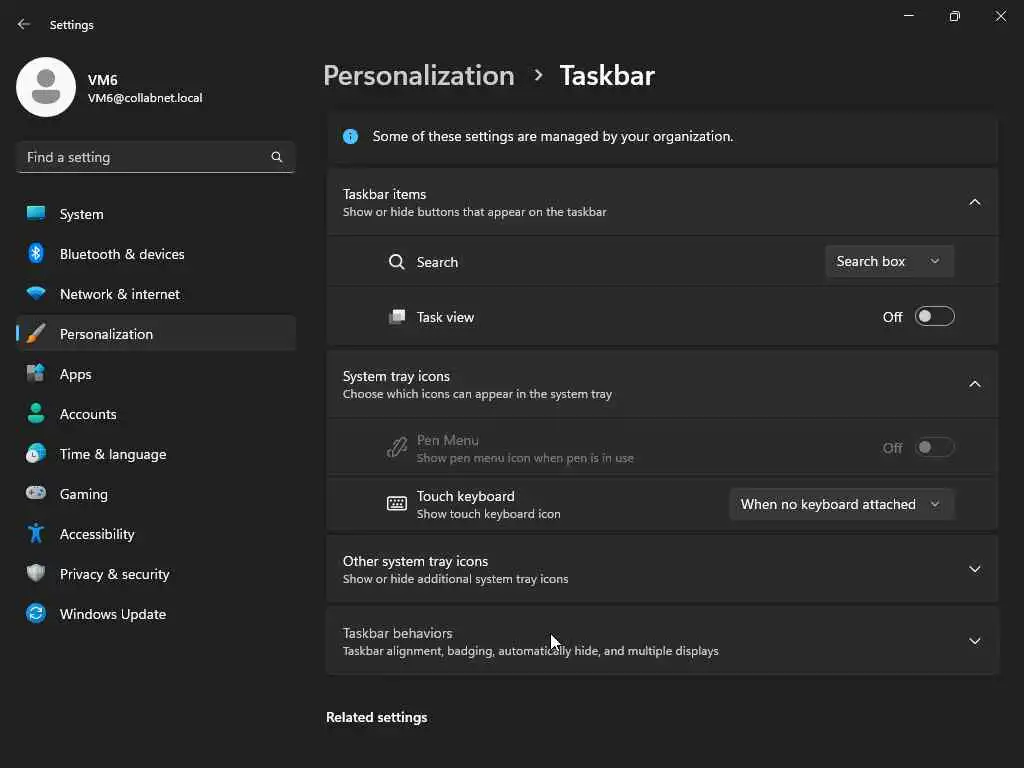Turn on the Task view toggle
Screen dimensions: 1024x768
click(935, 317)
